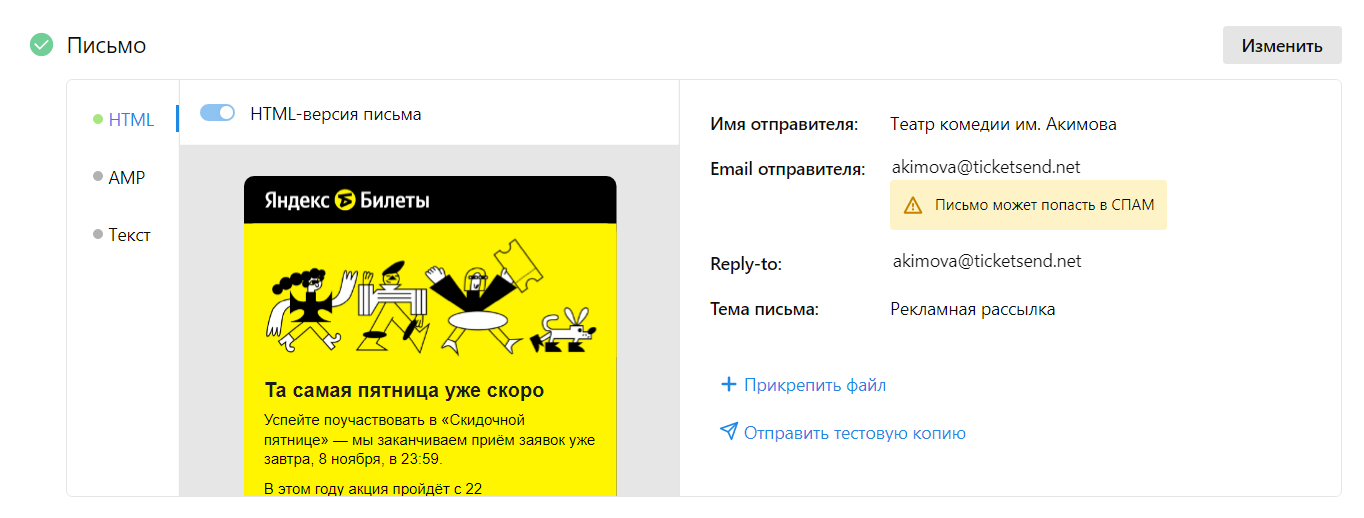This screenshot has width=1364, height=518.
Task: Click the green checkmark icon beside Письмо
Action: pyautogui.click(x=41, y=45)
